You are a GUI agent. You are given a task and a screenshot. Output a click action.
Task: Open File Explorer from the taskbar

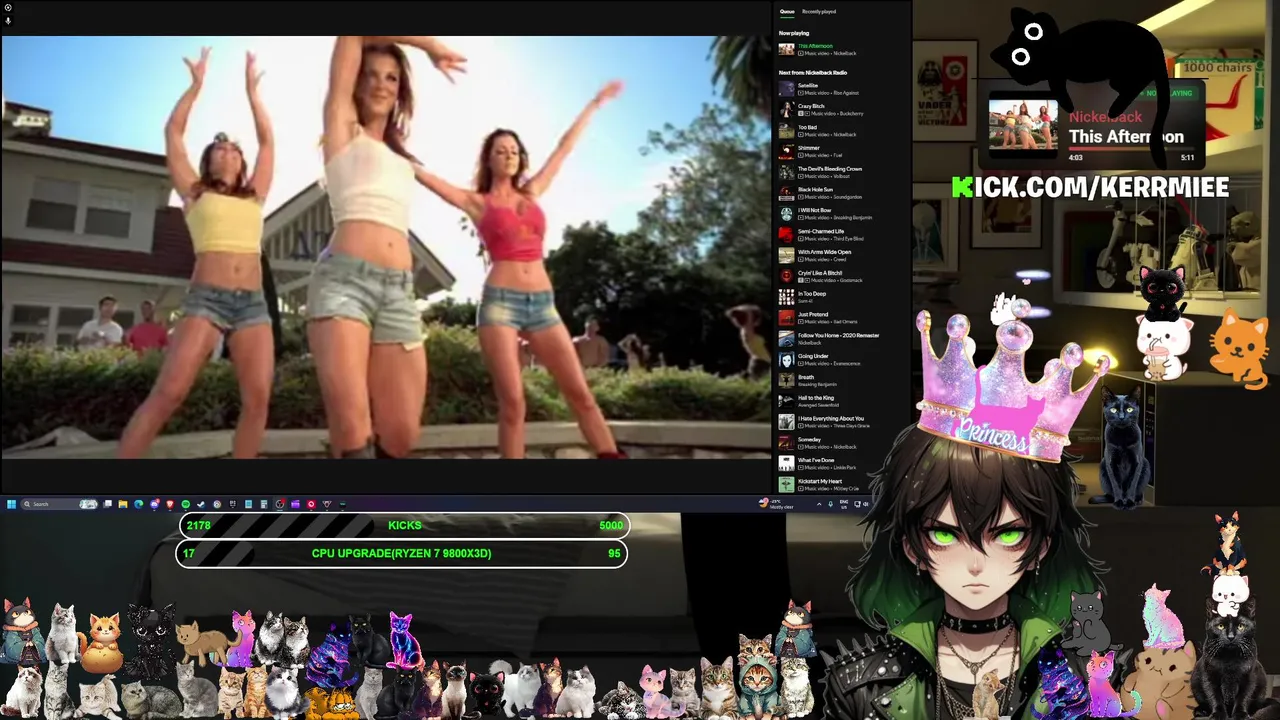pos(123,504)
